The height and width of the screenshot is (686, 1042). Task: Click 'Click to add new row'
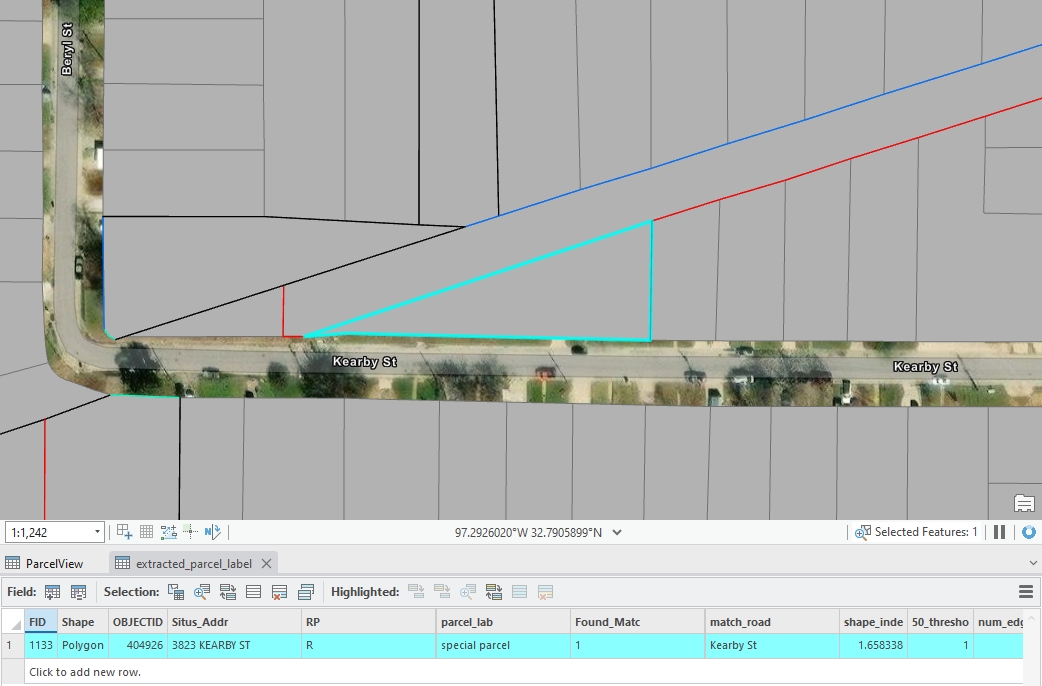click(x=85, y=672)
